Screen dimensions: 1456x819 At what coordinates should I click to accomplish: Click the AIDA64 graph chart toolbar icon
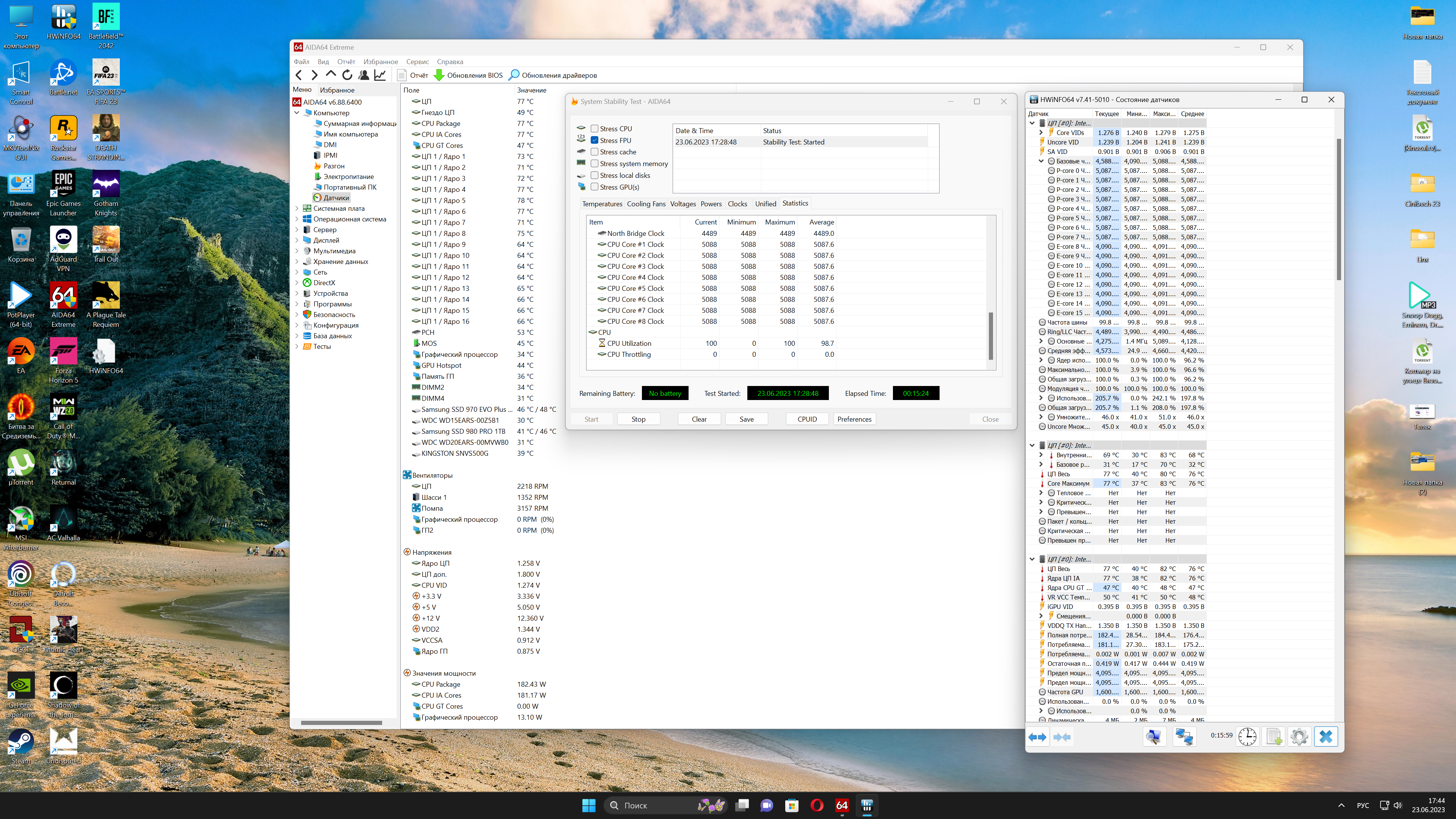tap(380, 75)
